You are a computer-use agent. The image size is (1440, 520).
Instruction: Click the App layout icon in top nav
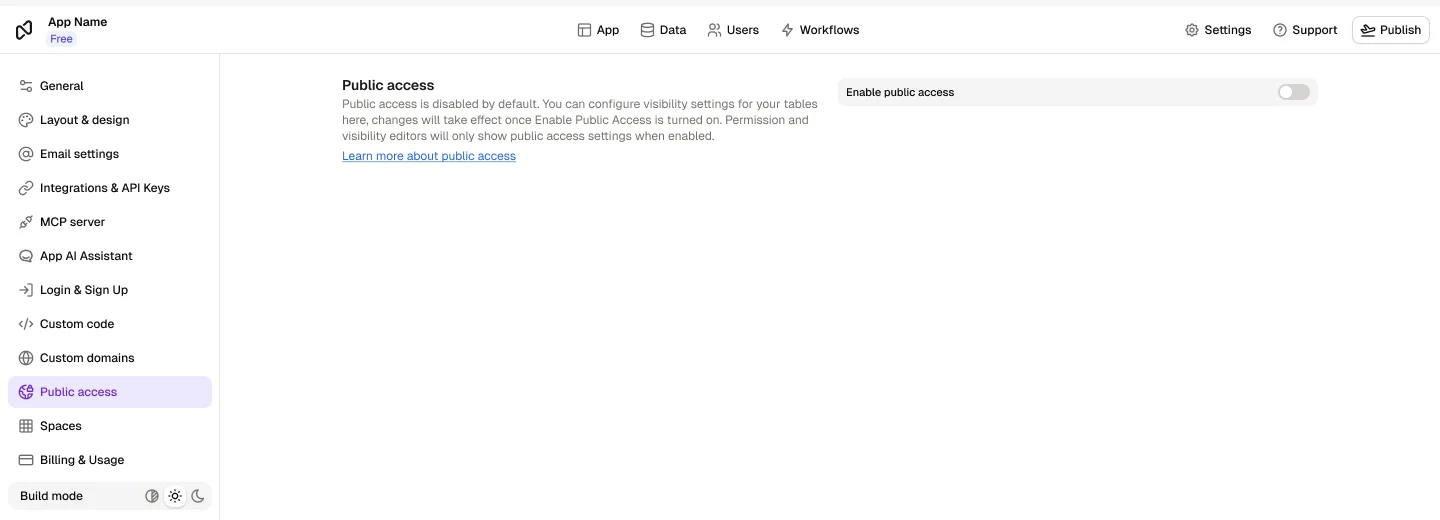tap(584, 30)
